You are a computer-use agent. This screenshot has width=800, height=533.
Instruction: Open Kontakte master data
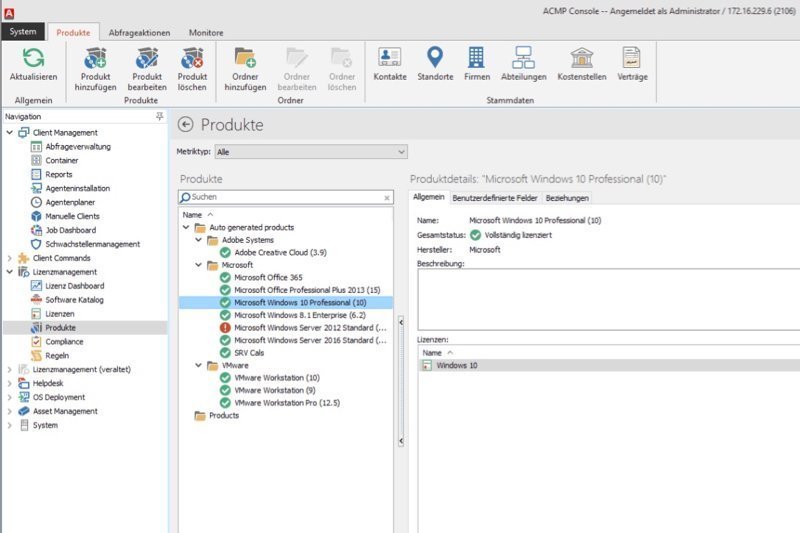coord(390,64)
